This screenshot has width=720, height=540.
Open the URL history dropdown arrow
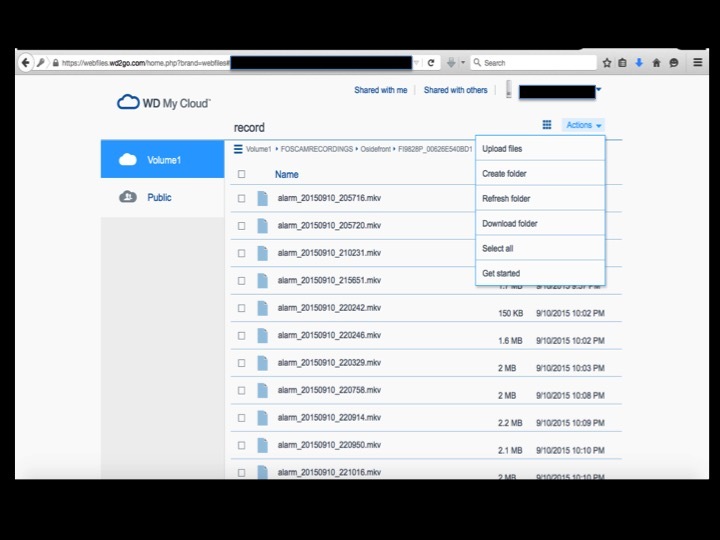point(416,63)
